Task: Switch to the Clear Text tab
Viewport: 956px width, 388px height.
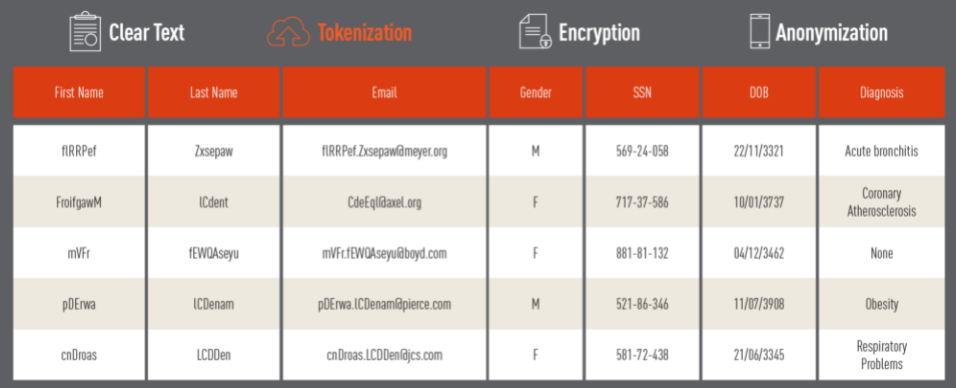Action: click(x=146, y=32)
